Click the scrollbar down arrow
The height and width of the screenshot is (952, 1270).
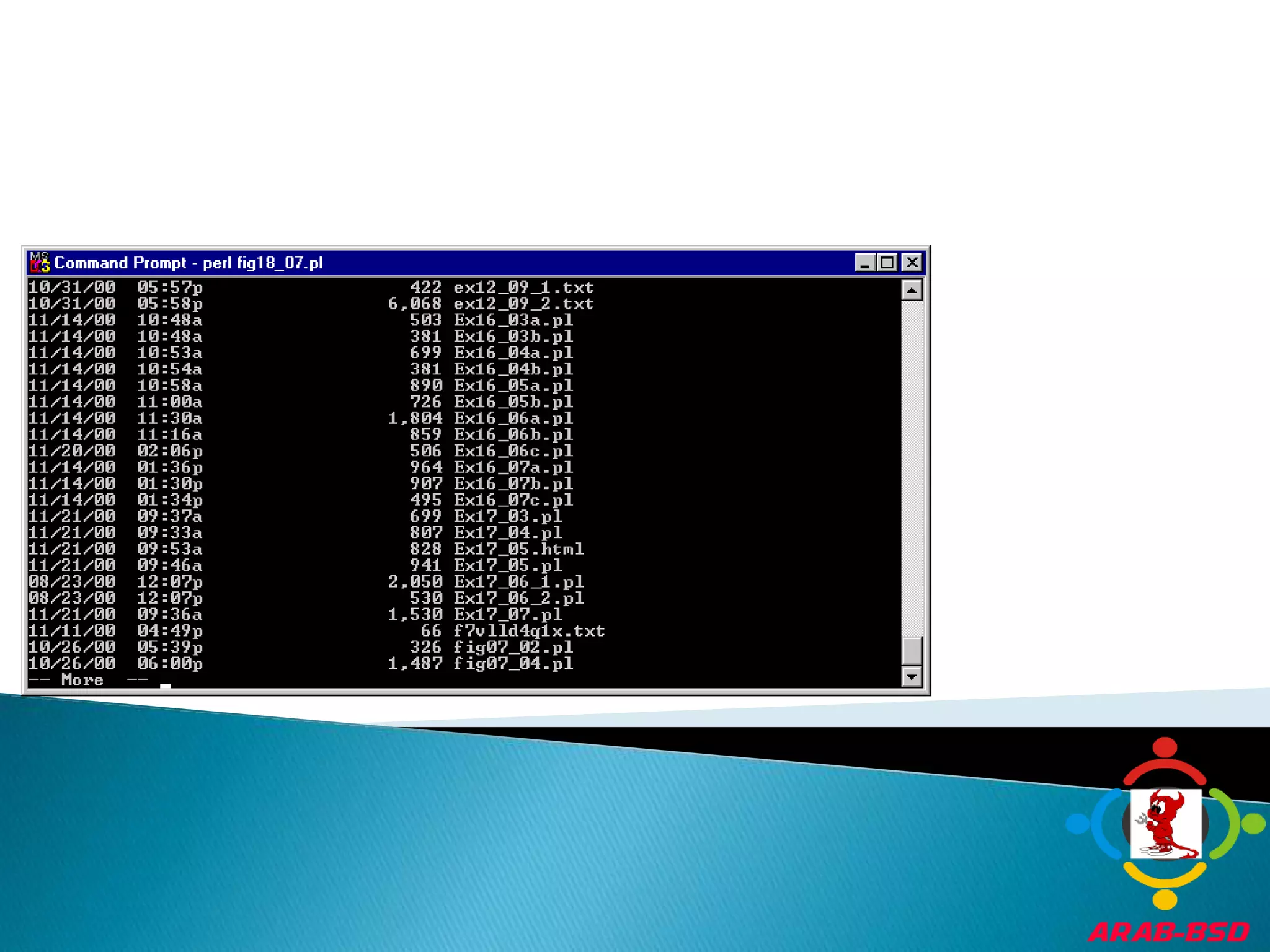tap(912, 676)
